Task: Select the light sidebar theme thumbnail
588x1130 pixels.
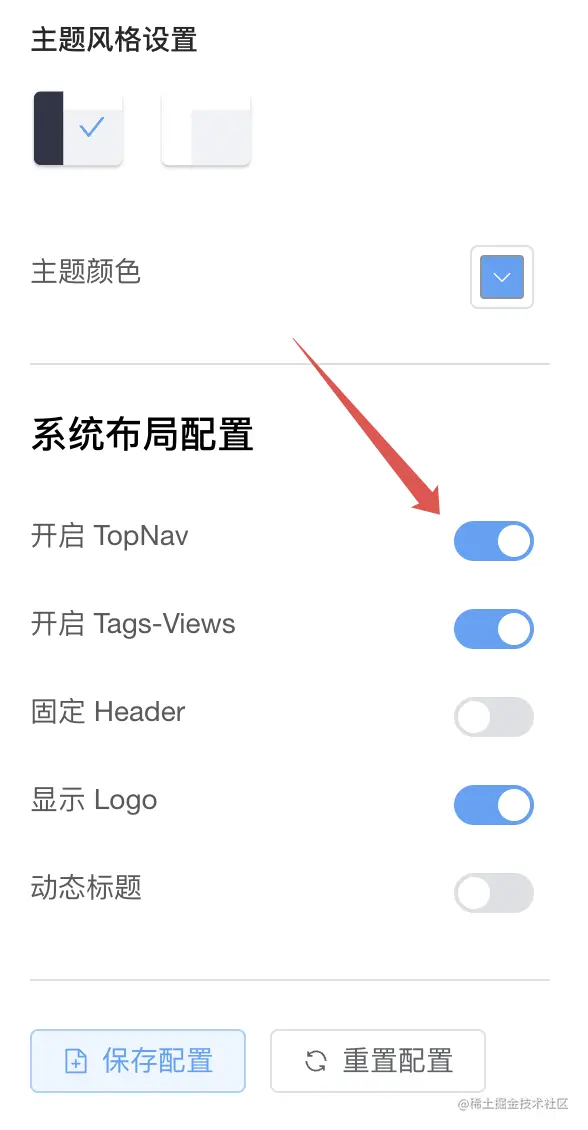Action: coord(206,128)
